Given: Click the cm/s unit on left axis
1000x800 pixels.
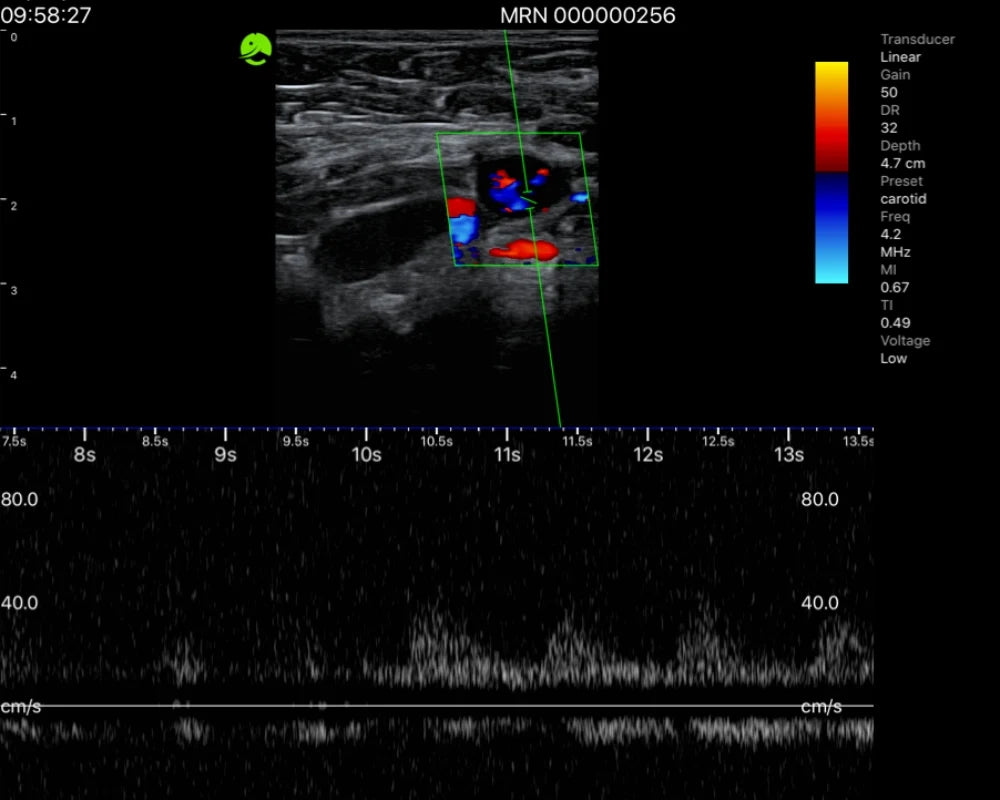Looking at the screenshot, I should pos(20,707).
